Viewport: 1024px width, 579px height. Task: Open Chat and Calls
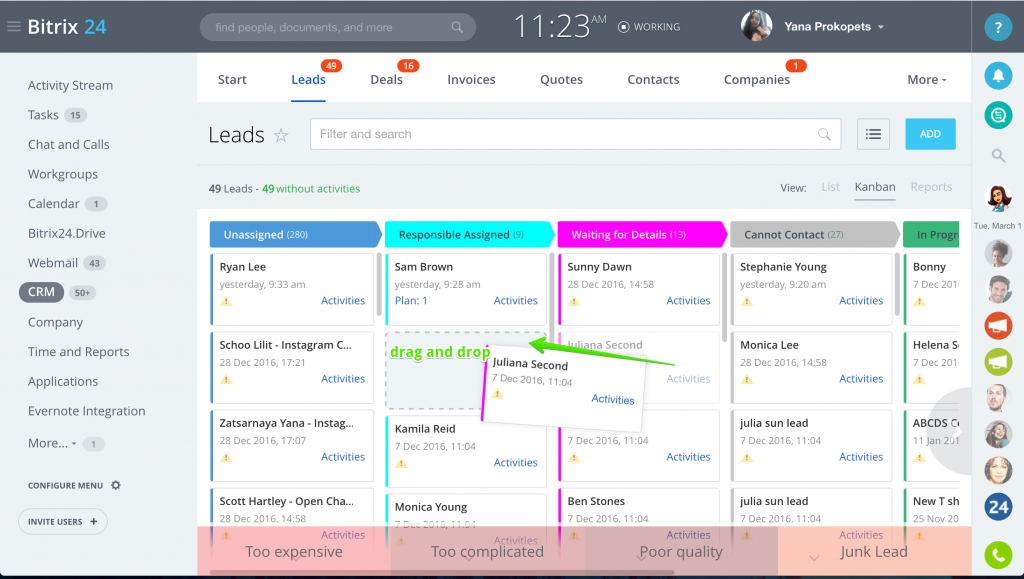click(x=69, y=145)
